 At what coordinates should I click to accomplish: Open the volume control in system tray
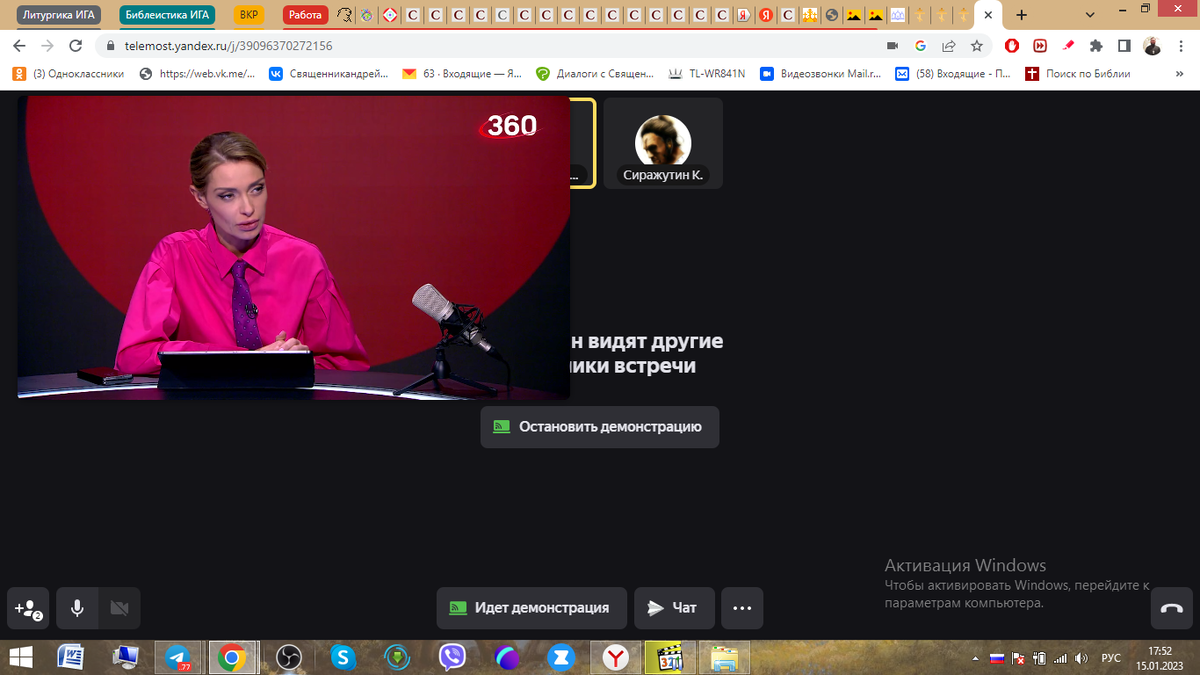[x=1081, y=658]
